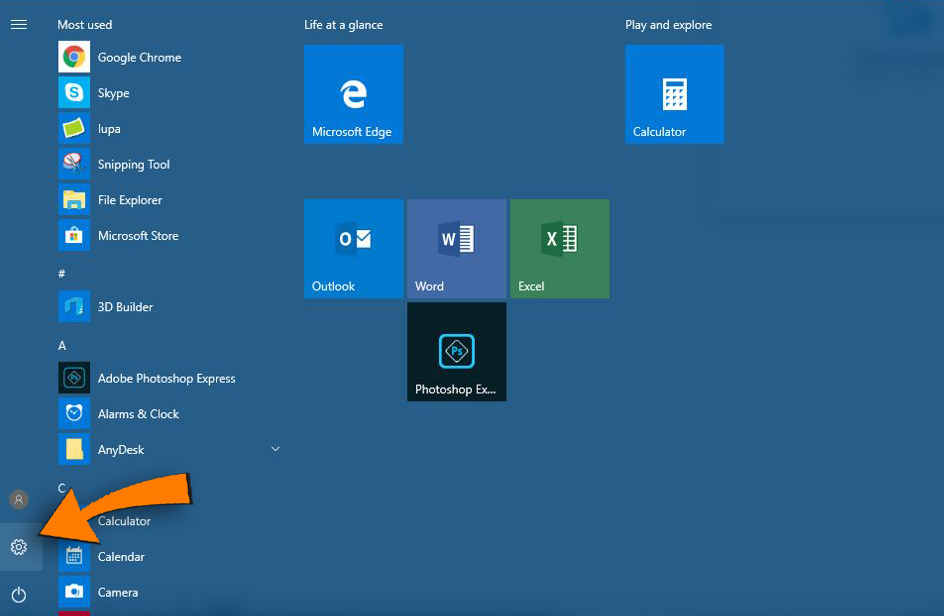Image resolution: width=944 pixels, height=616 pixels.
Task: Launch the Word tile
Action: click(x=456, y=249)
